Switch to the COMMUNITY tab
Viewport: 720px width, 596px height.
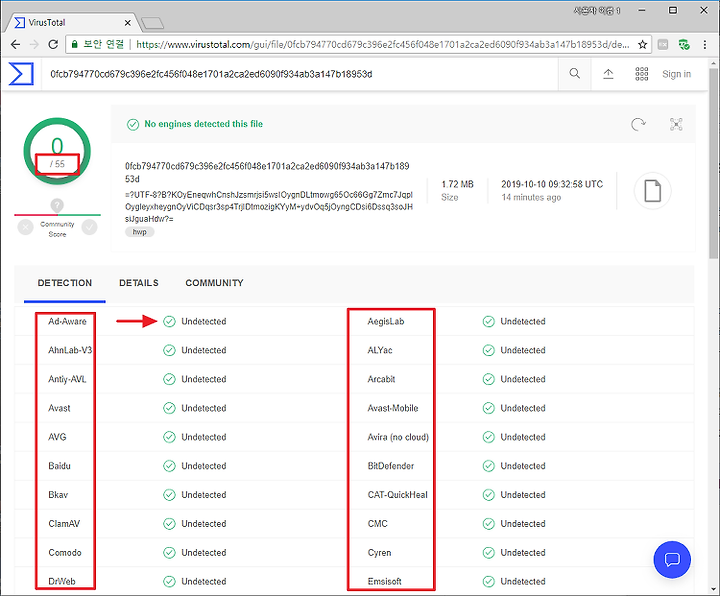pos(214,283)
